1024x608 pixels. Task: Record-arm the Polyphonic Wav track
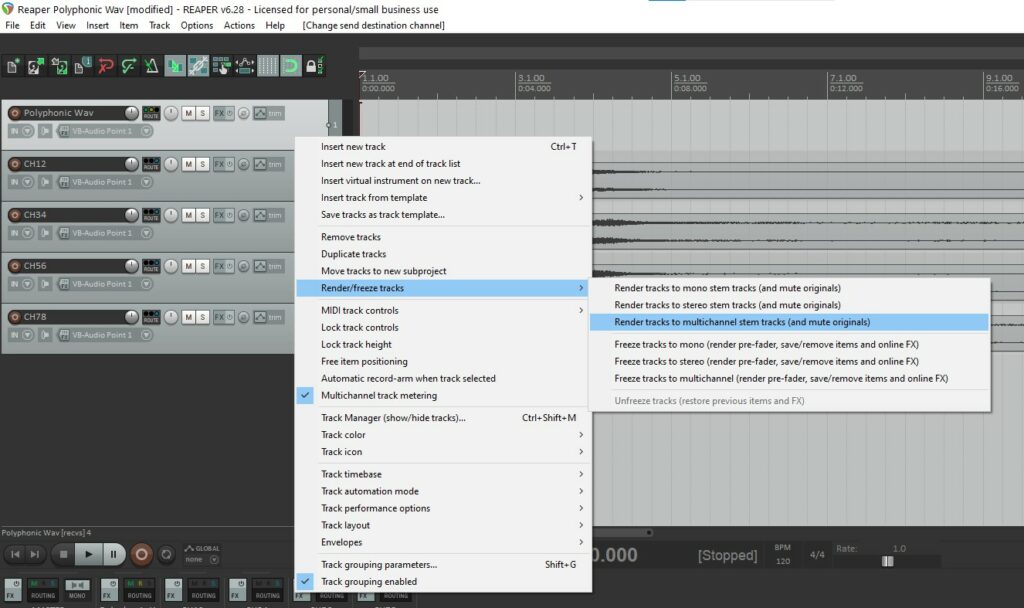coord(14,113)
